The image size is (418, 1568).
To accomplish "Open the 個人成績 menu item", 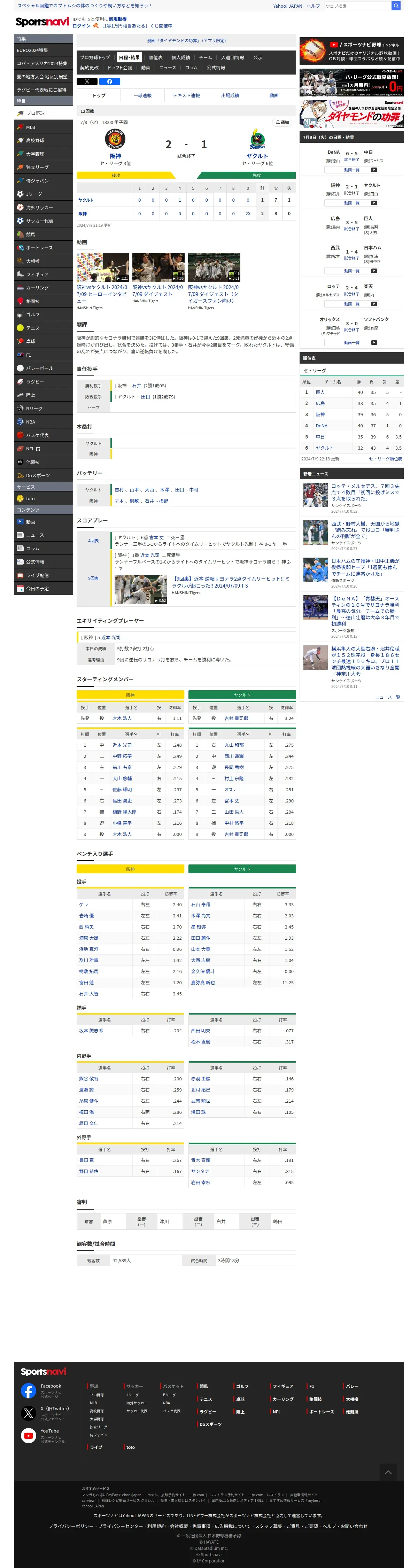I will pos(181,58).
